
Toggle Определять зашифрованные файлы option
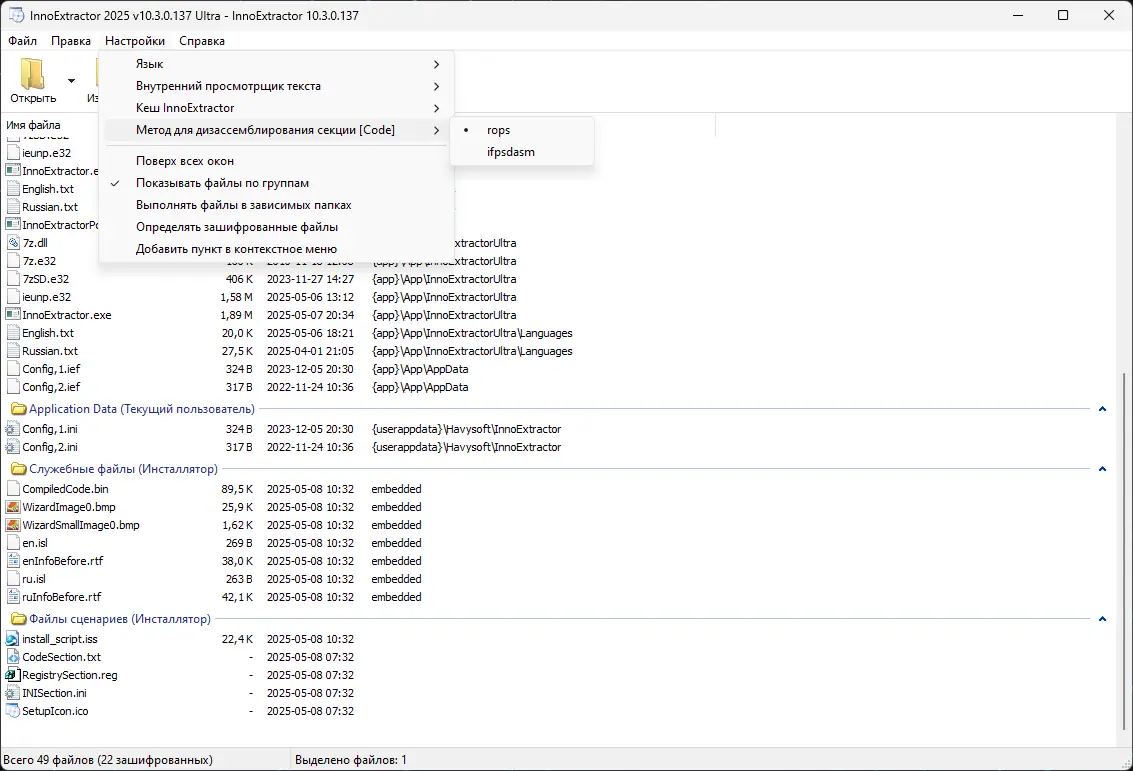276,227
